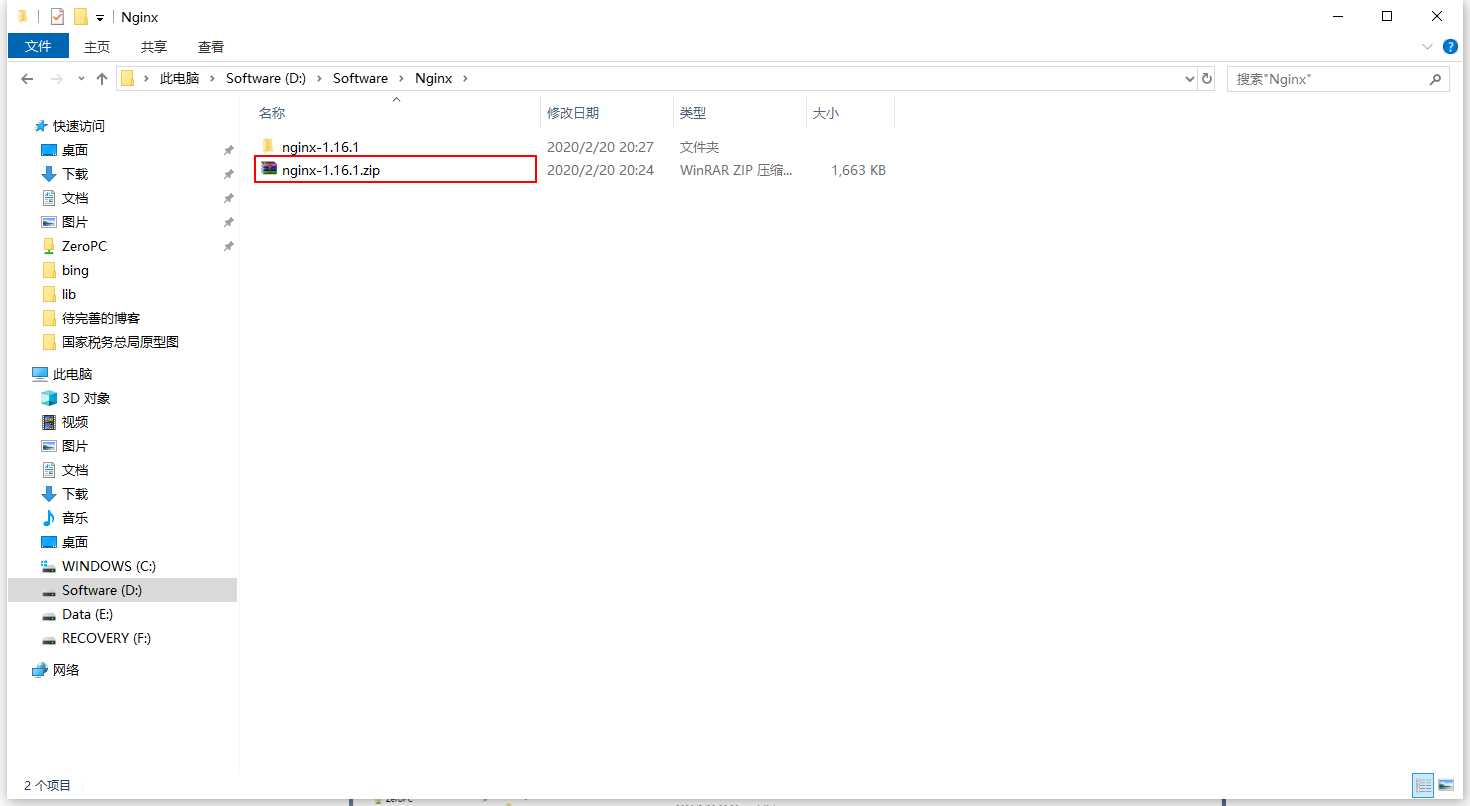The image size is (1470, 806).
Task: Click the network icon beside 网络
Action: point(40,670)
